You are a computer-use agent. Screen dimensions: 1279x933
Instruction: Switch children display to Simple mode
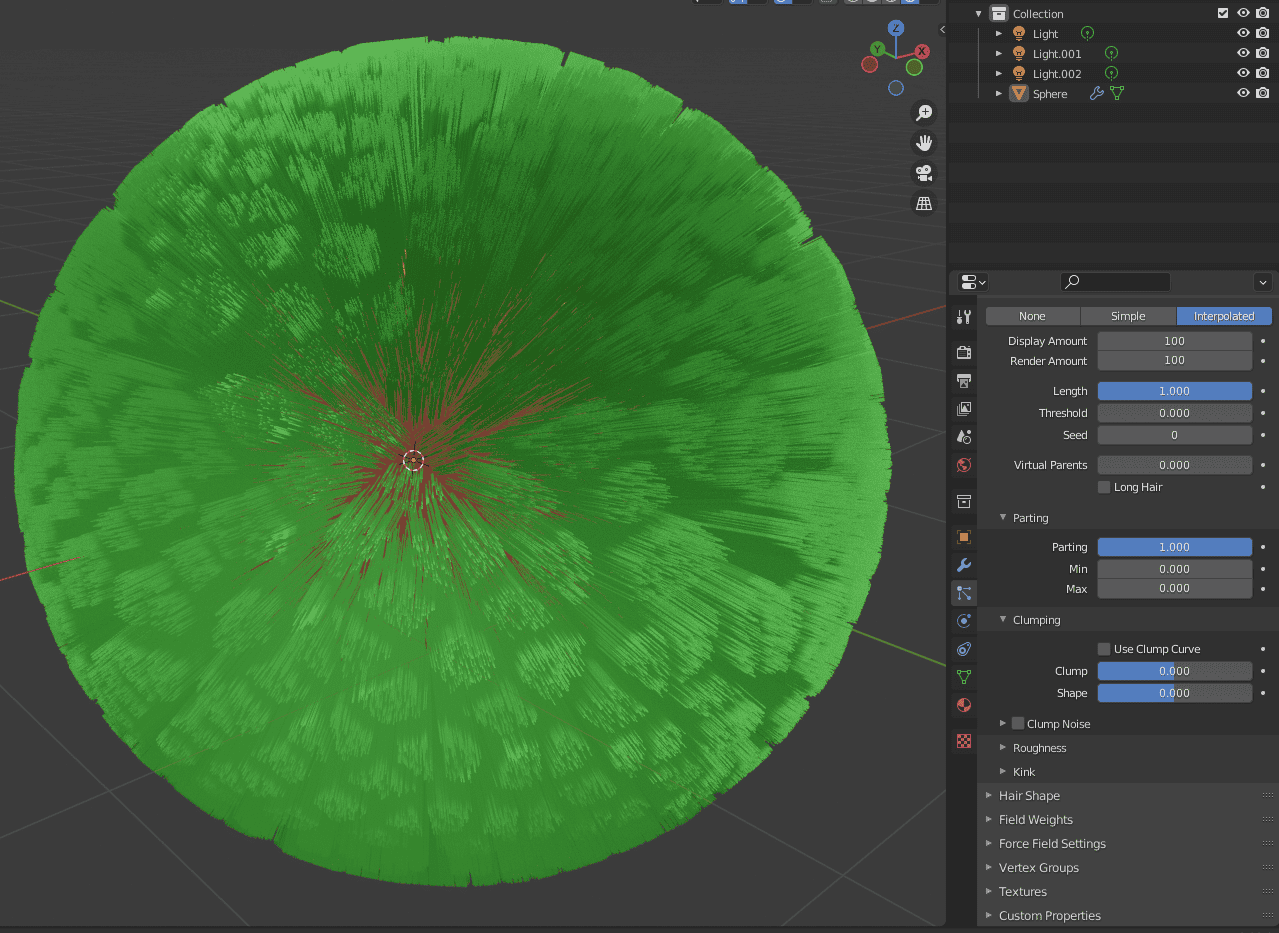coord(1128,315)
